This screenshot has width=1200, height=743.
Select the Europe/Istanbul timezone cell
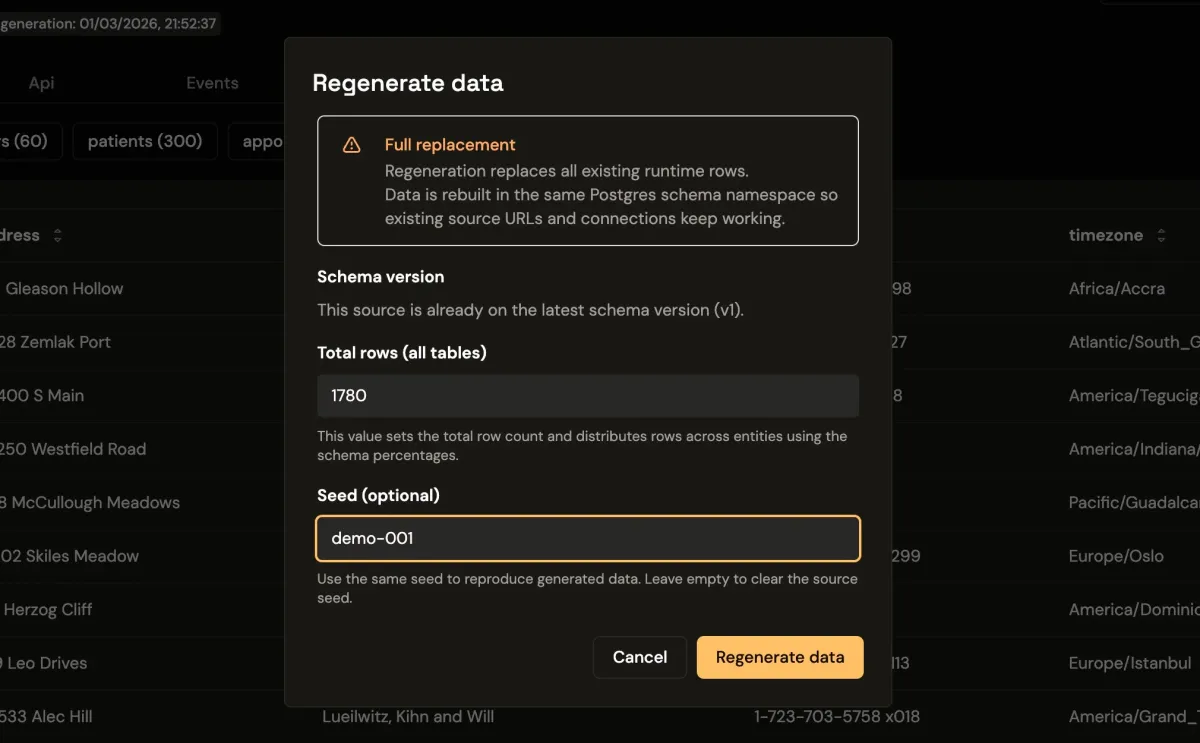[x=1129, y=663]
